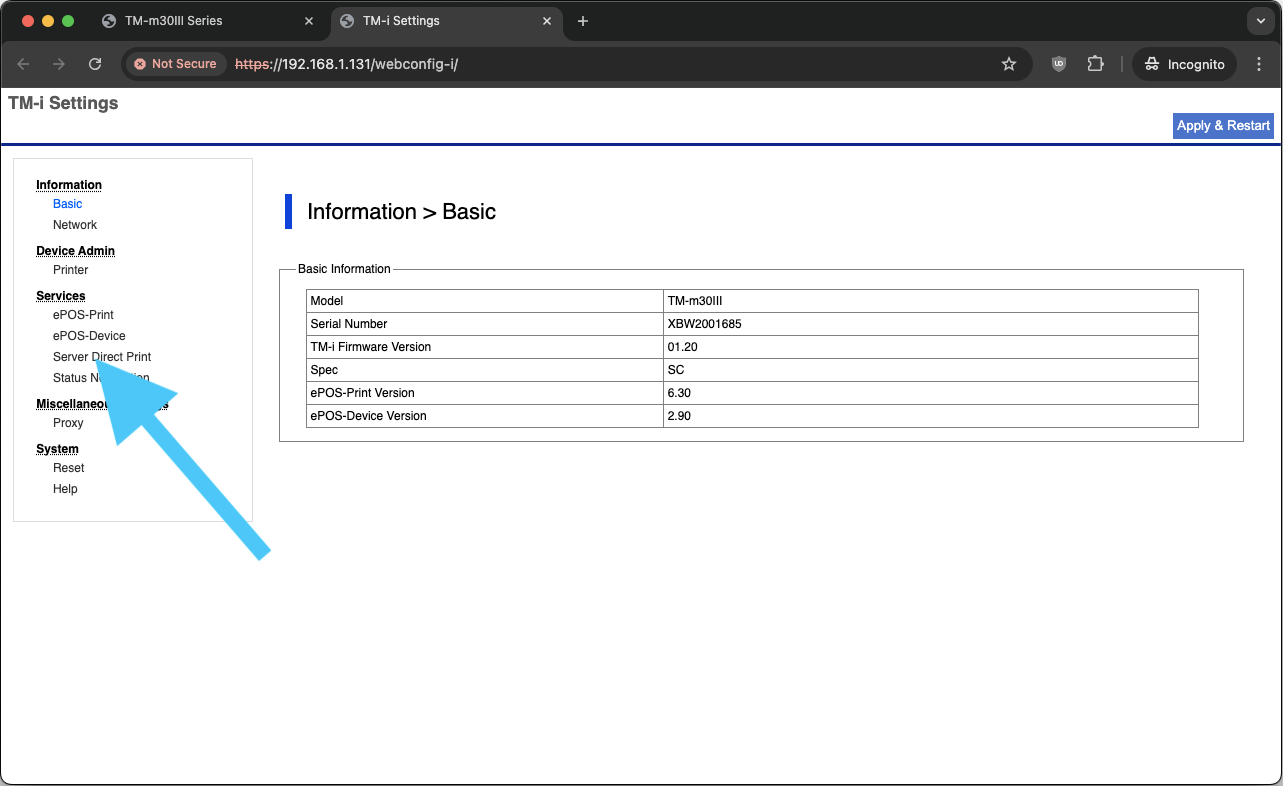
Task: Click the yellow macOS minimize button
Action: click(x=48, y=21)
